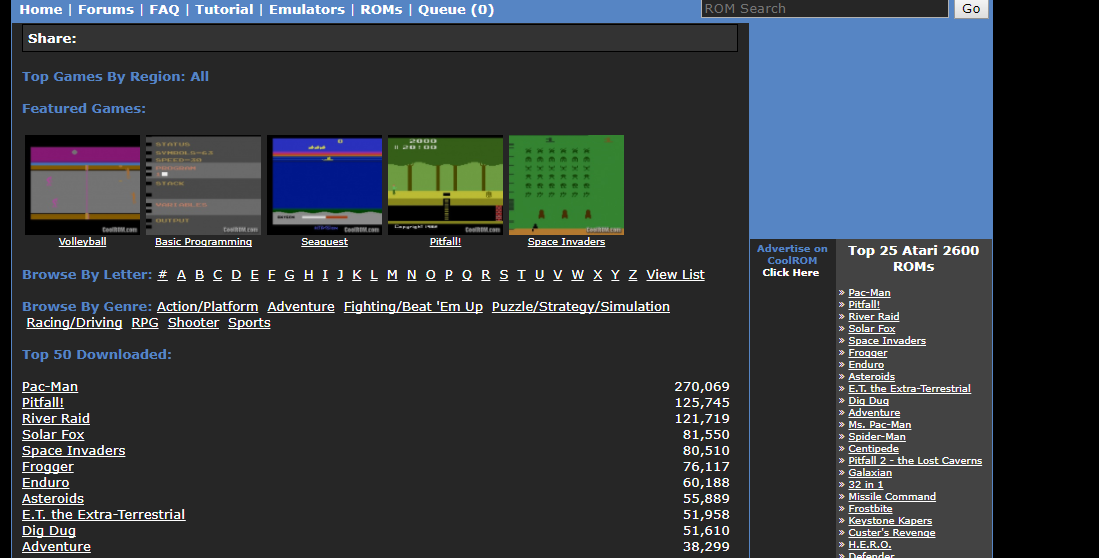Screen dimensions: 1099x558
Task: Open Keystone Kapers sidebar link
Action: (890, 520)
